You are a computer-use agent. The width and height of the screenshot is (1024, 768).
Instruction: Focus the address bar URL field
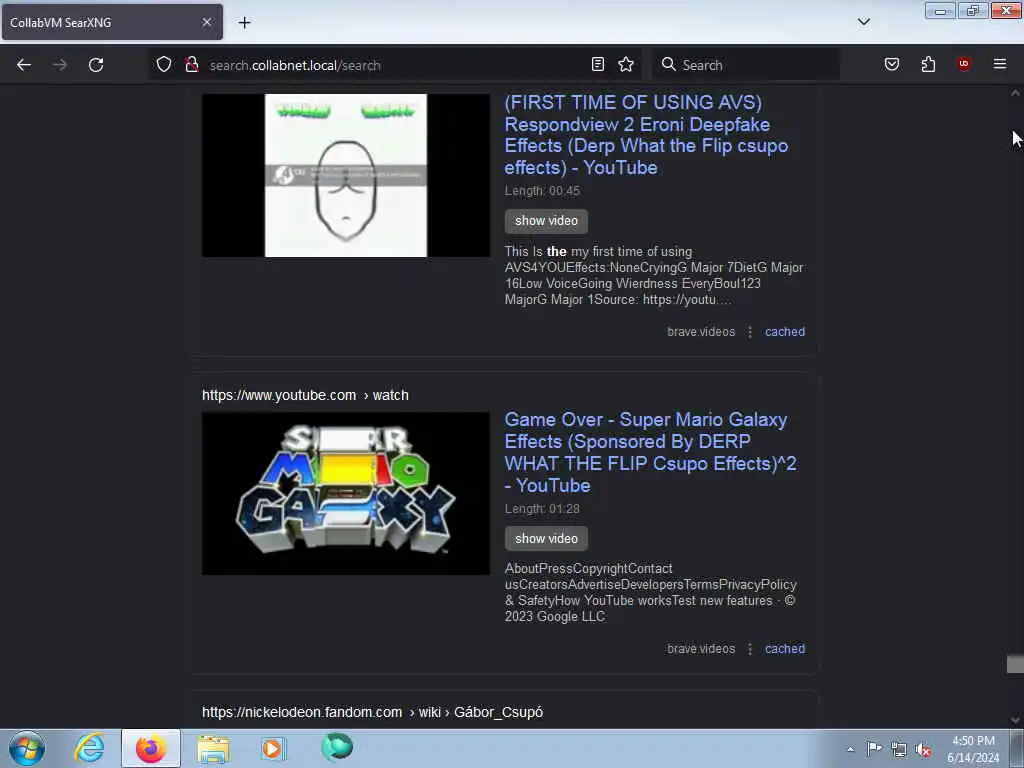click(395, 65)
